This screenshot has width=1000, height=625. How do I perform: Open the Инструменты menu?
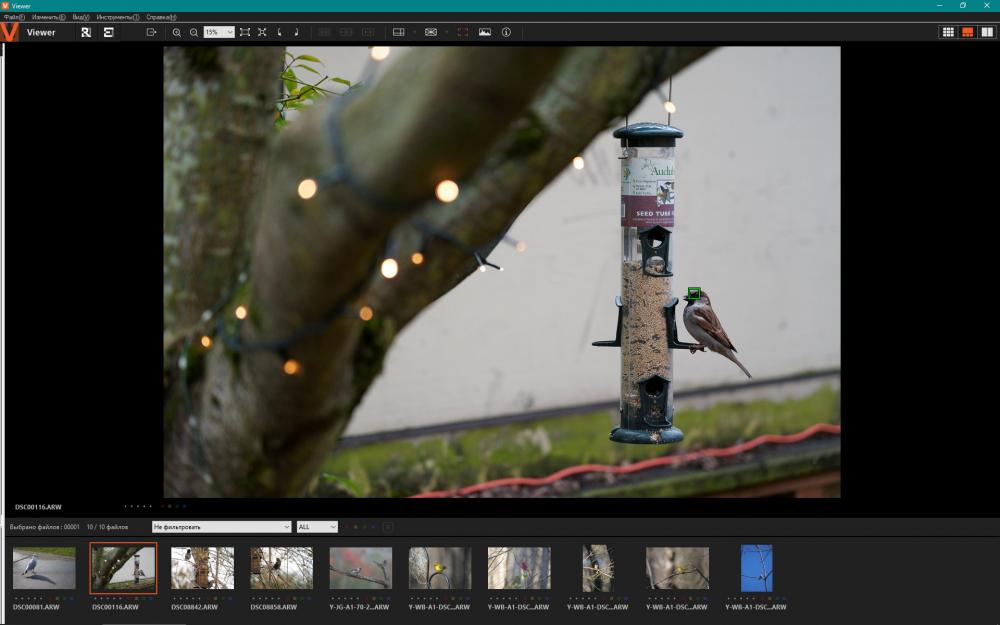[x=118, y=17]
